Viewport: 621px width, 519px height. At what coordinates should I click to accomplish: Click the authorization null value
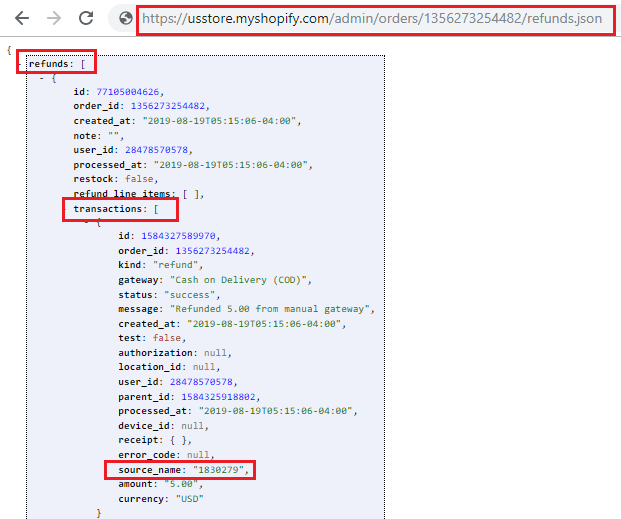point(215,353)
